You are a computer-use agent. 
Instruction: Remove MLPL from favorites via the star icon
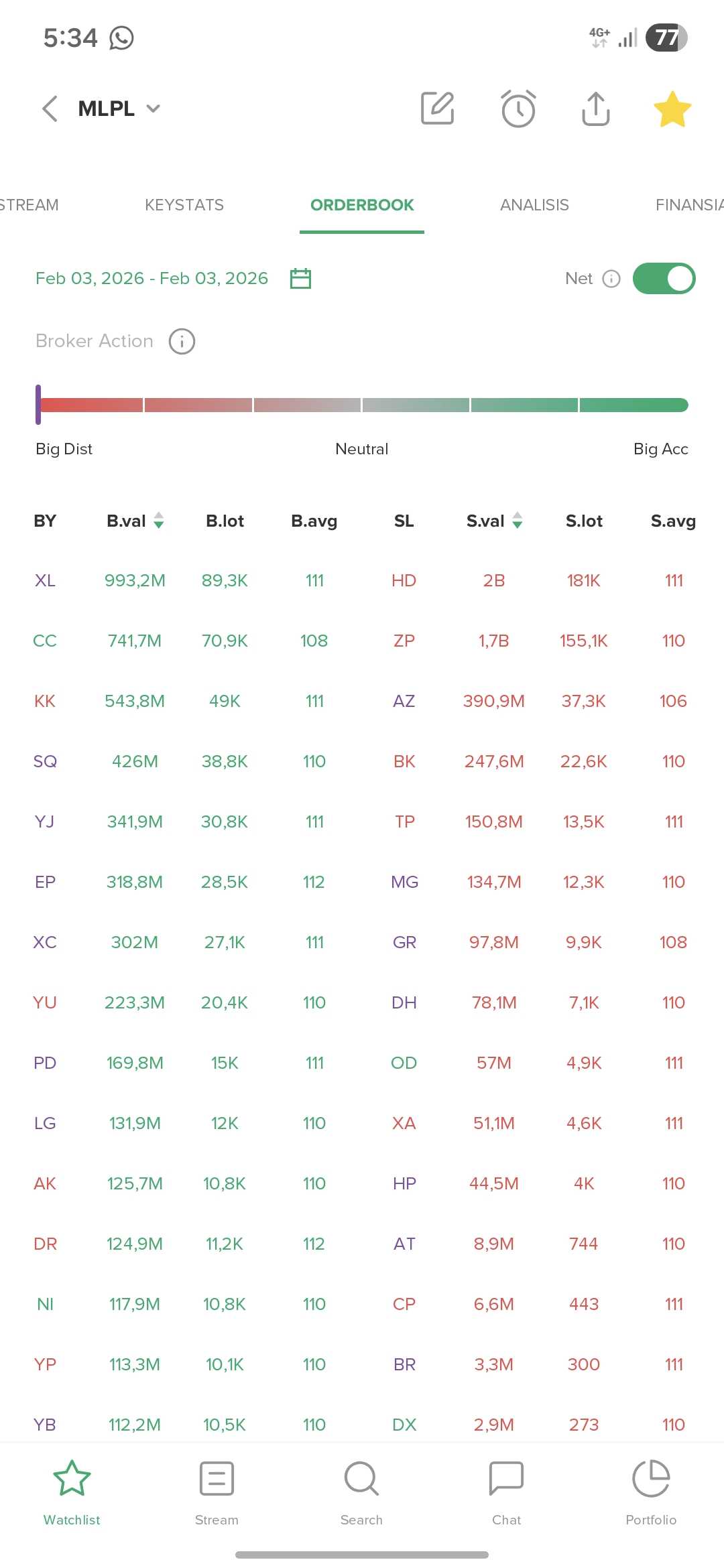[x=672, y=109]
